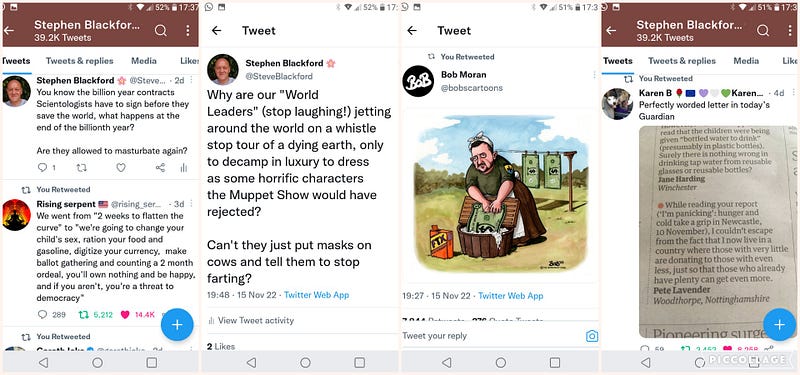Undo retweet showing 5,212 on Rising serpent
This screenshot has height=375, width=800.
(83, 315)
